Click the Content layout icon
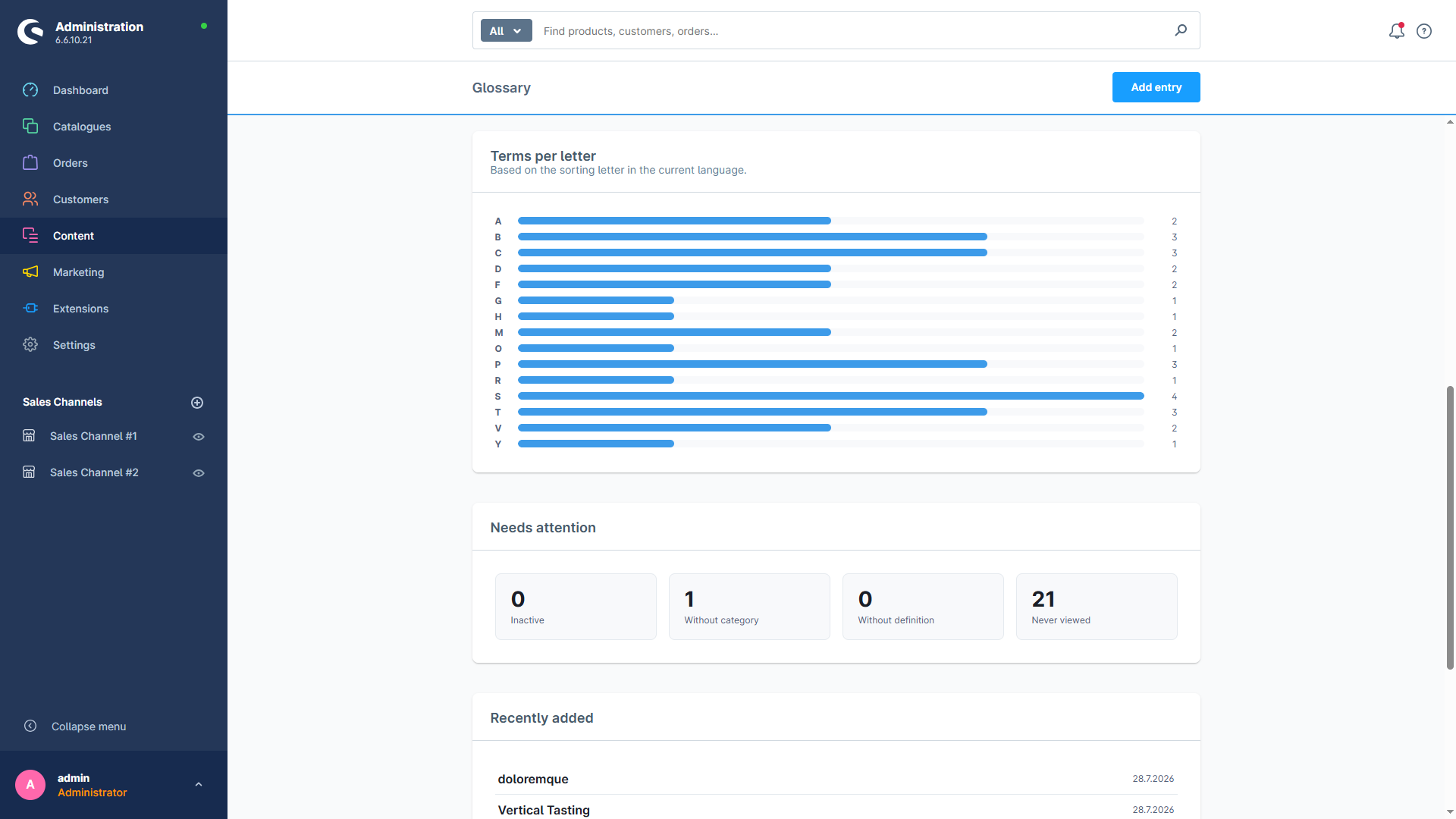Screen dimensions: 1456x819 point(30,236)
